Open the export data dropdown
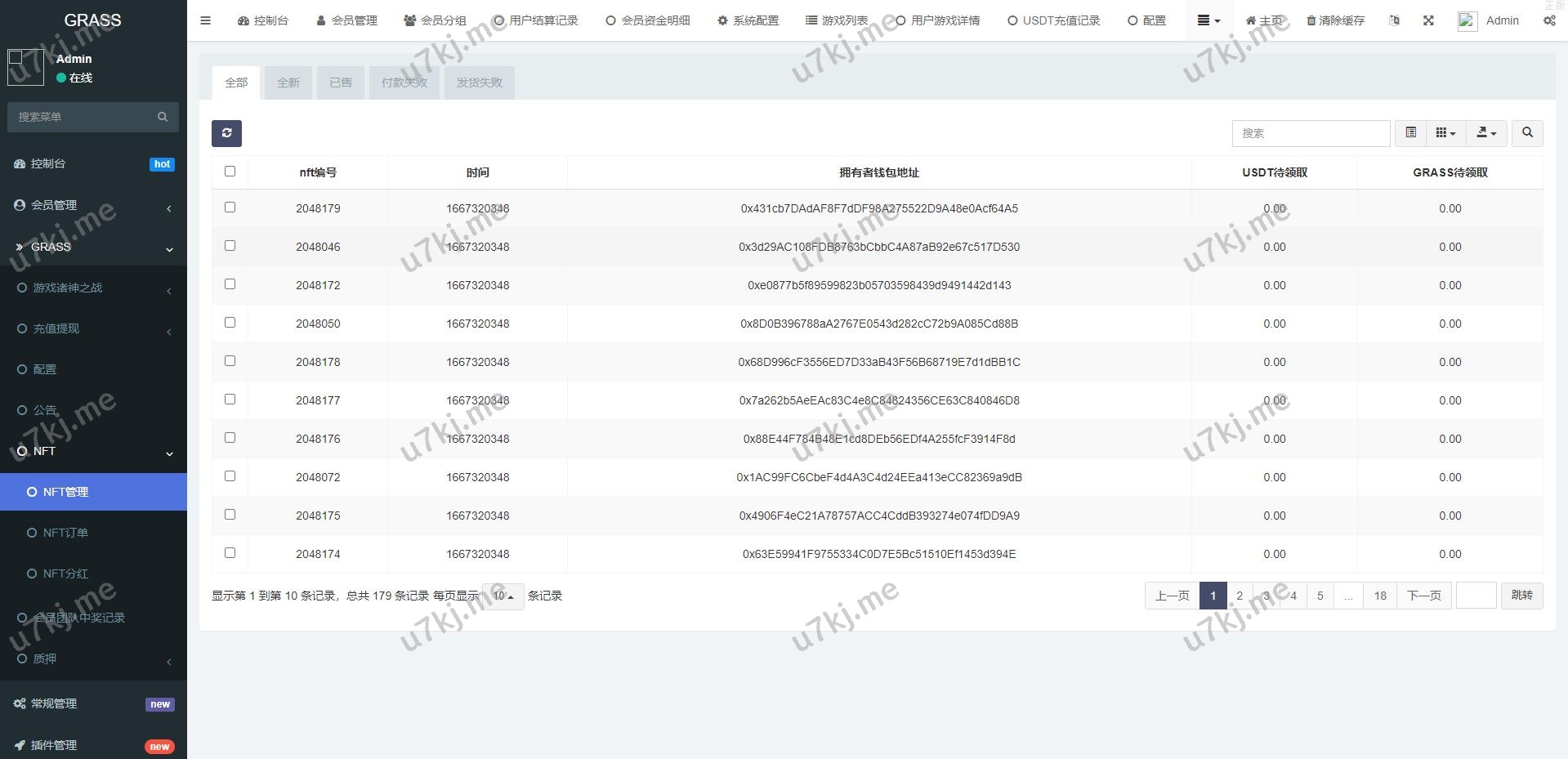Image resolution: width=1568 pixels, height=759 pixels. click(1486, 132)
